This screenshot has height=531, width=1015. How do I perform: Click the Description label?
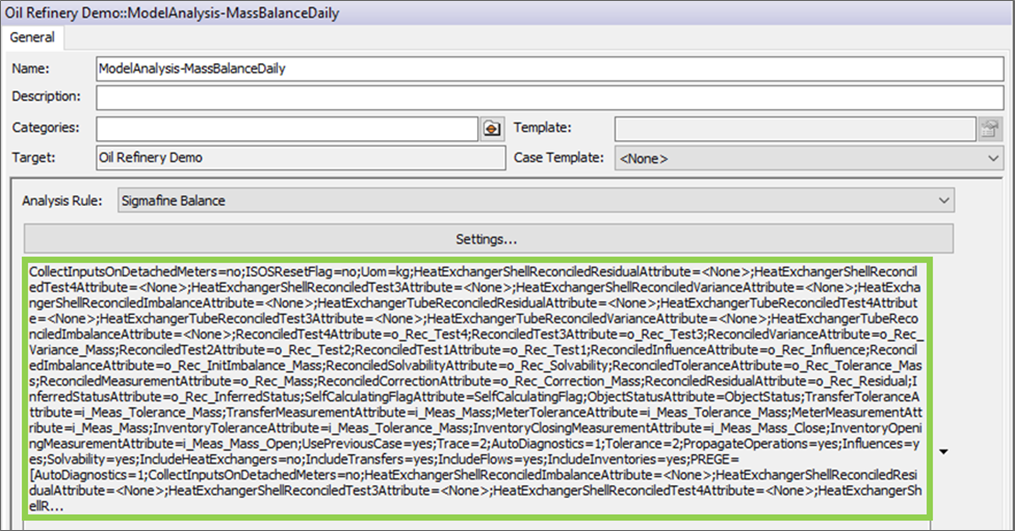pos(46,97)
